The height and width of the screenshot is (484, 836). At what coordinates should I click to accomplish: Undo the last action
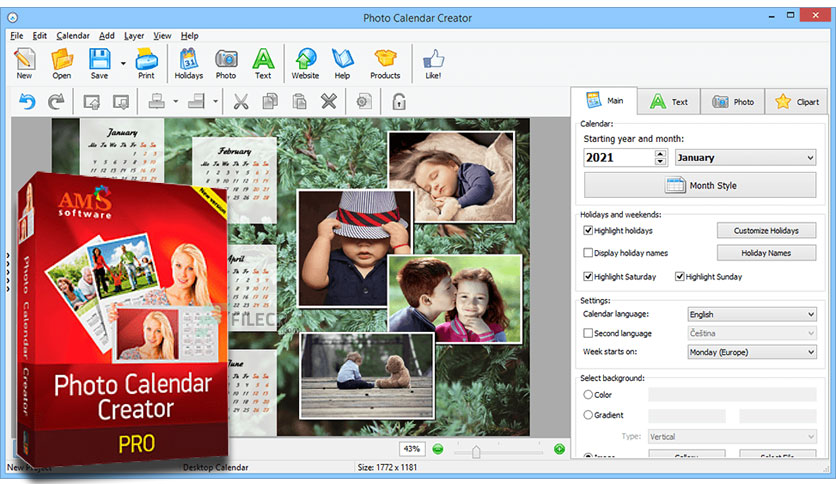(x=27, y=101)
